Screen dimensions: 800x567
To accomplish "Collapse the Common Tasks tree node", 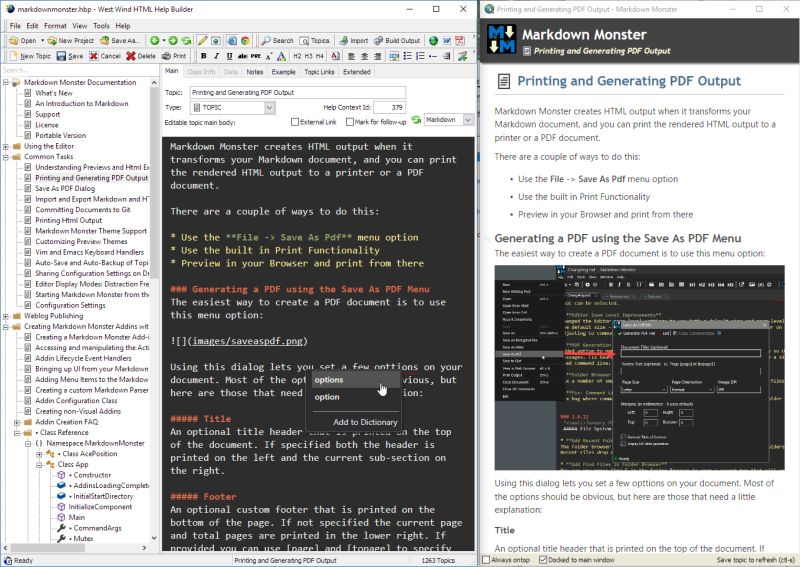I will point(6,157).
